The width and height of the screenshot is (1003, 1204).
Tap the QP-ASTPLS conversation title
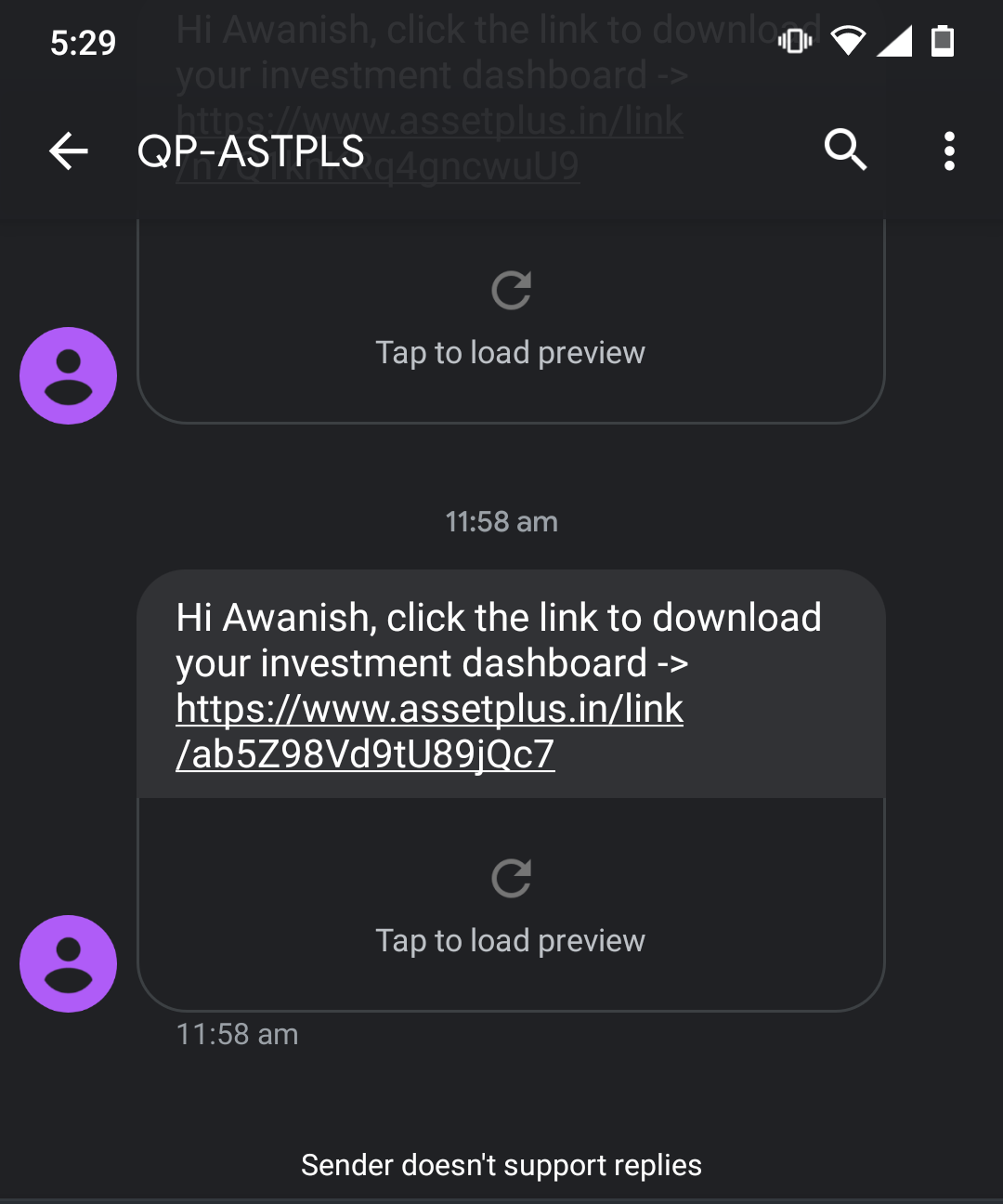[x=251, y=151]
